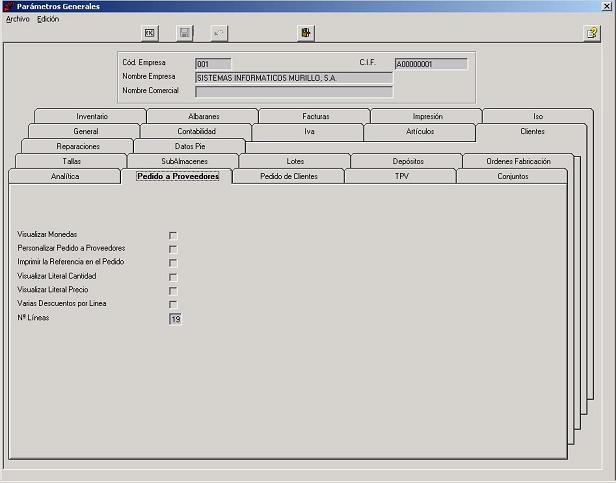The image size is (616, 483).
Task: Tick the Personalizar Pedido a Proveedores checkbox
Action: click(173, 249)
